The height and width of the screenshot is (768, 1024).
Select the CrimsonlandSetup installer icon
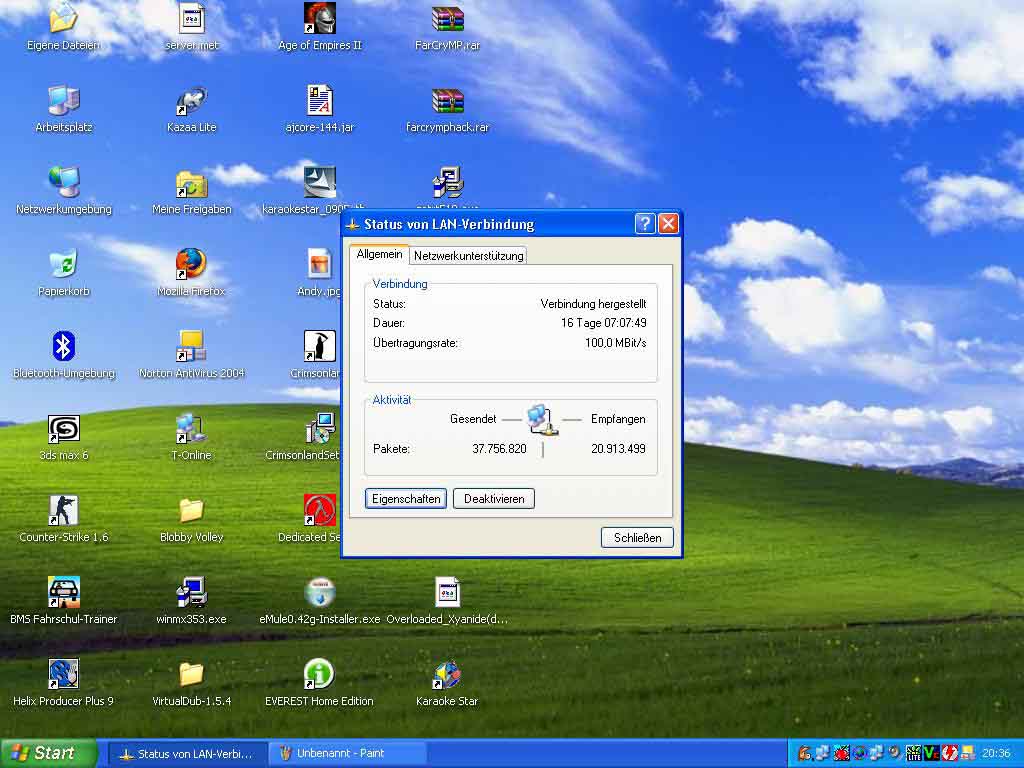tap(319, 437)
